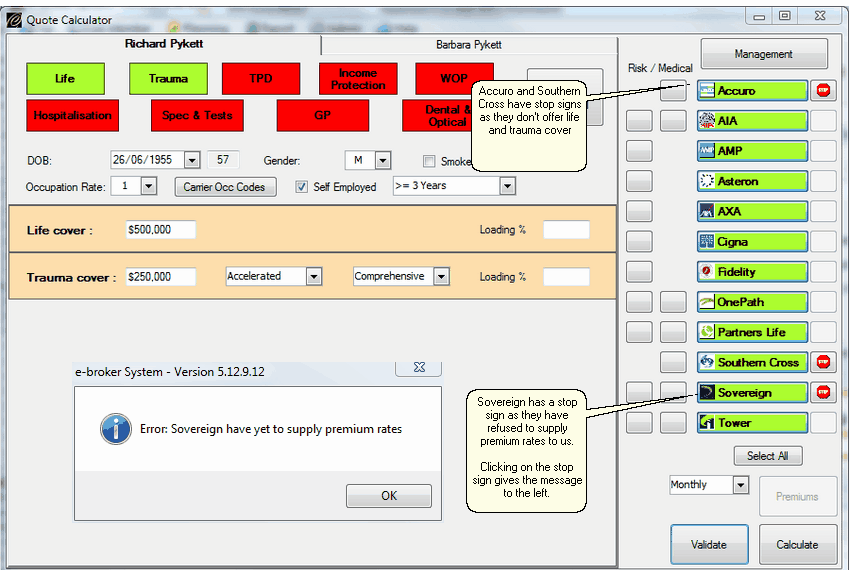Click the Life cover Loading % field
Image resolution: width=850 pixels, height=570 pixels.
click(x=566, y=230)
